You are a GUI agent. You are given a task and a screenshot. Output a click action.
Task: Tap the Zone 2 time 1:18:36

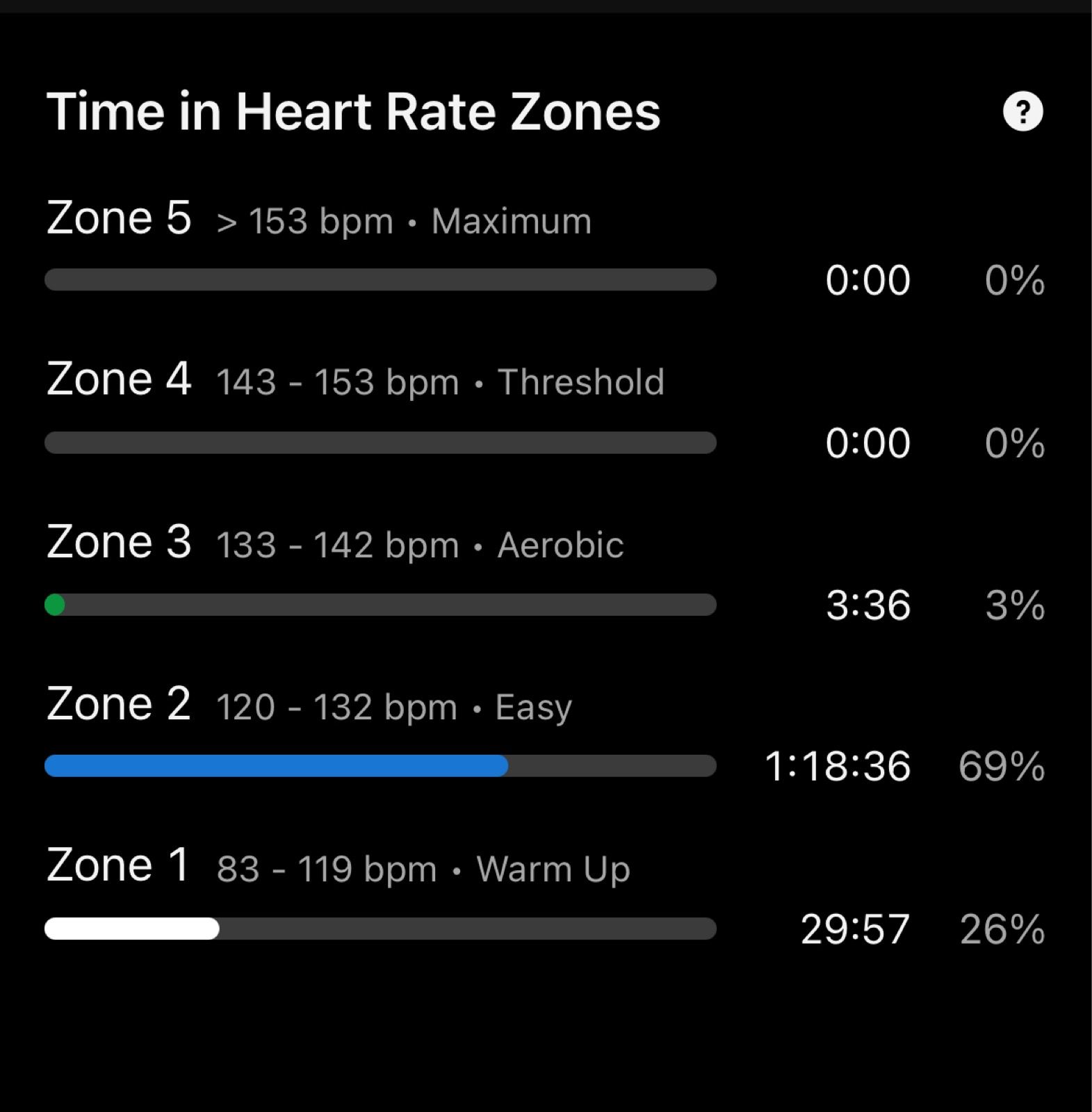tap(837, 767)
